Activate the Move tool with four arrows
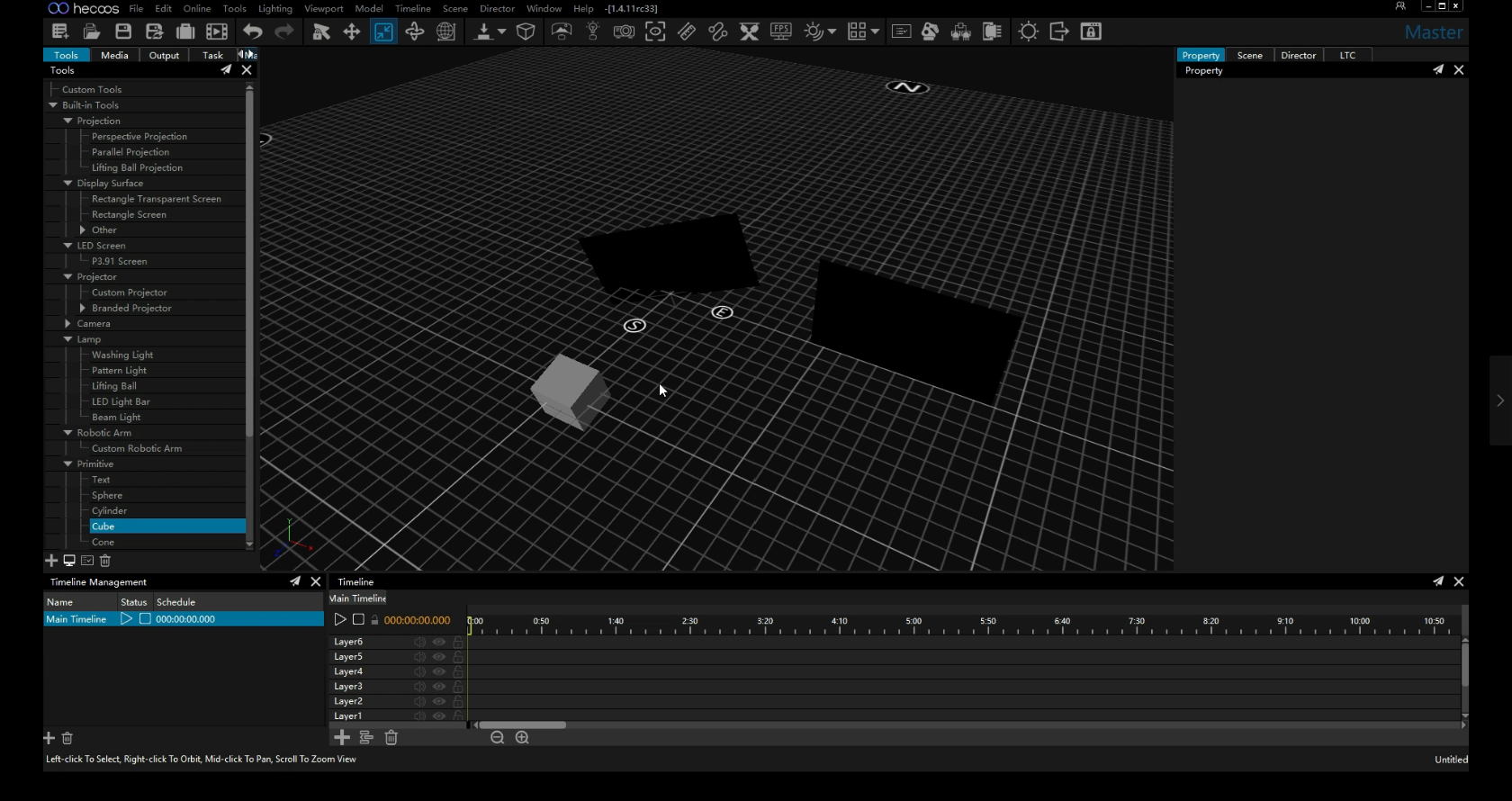 coord(352,31)
